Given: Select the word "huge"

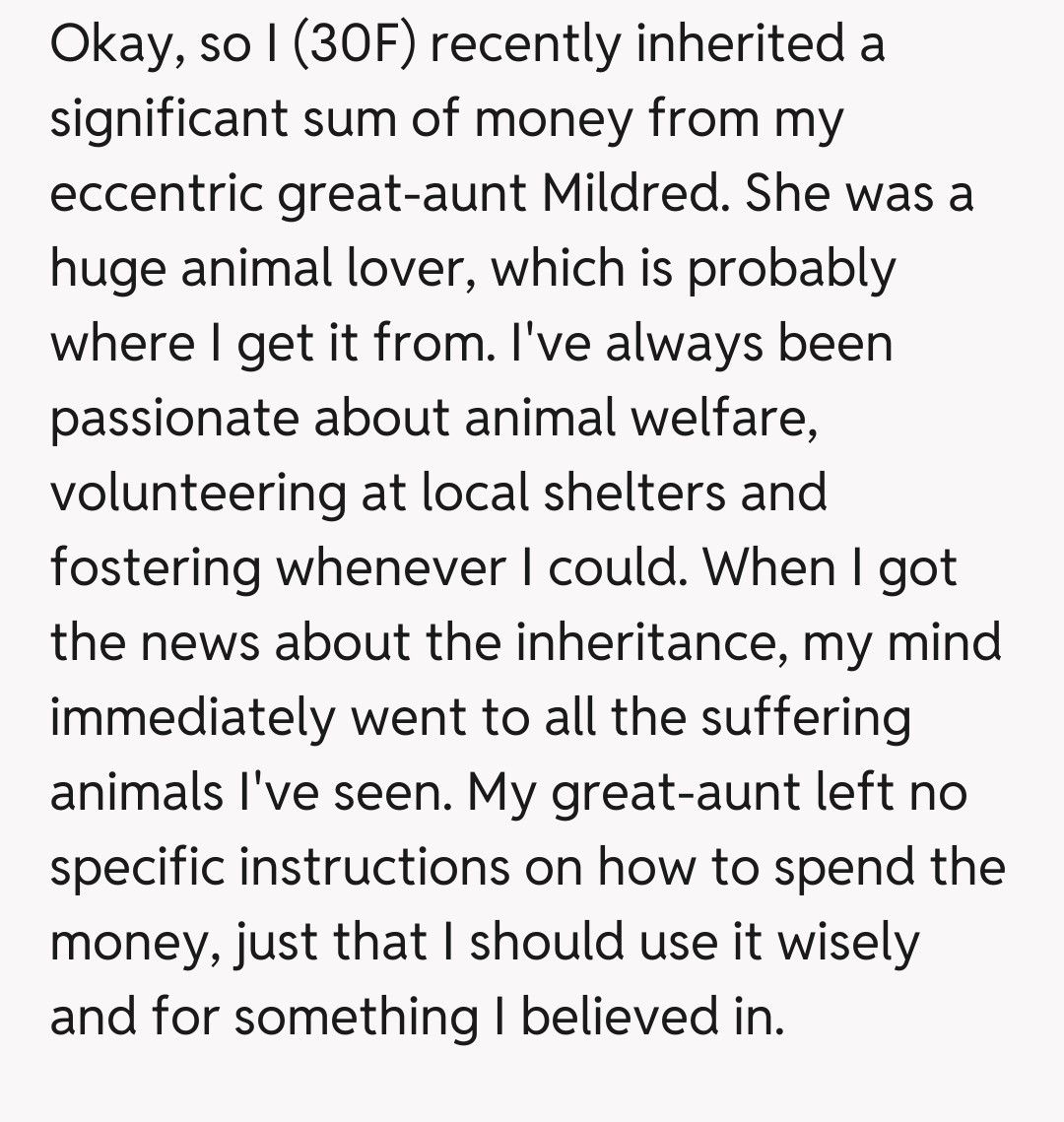Looking at the screenshot, I should [106, 269].
